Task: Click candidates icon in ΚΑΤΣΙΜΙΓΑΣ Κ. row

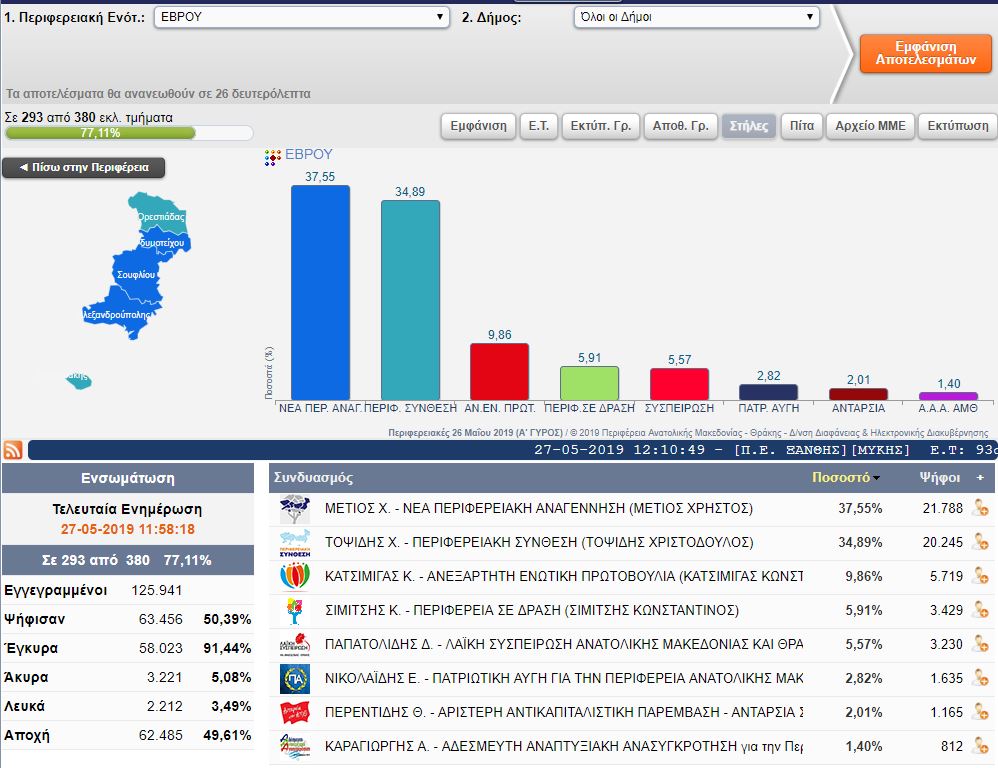Action: point(979,577)
